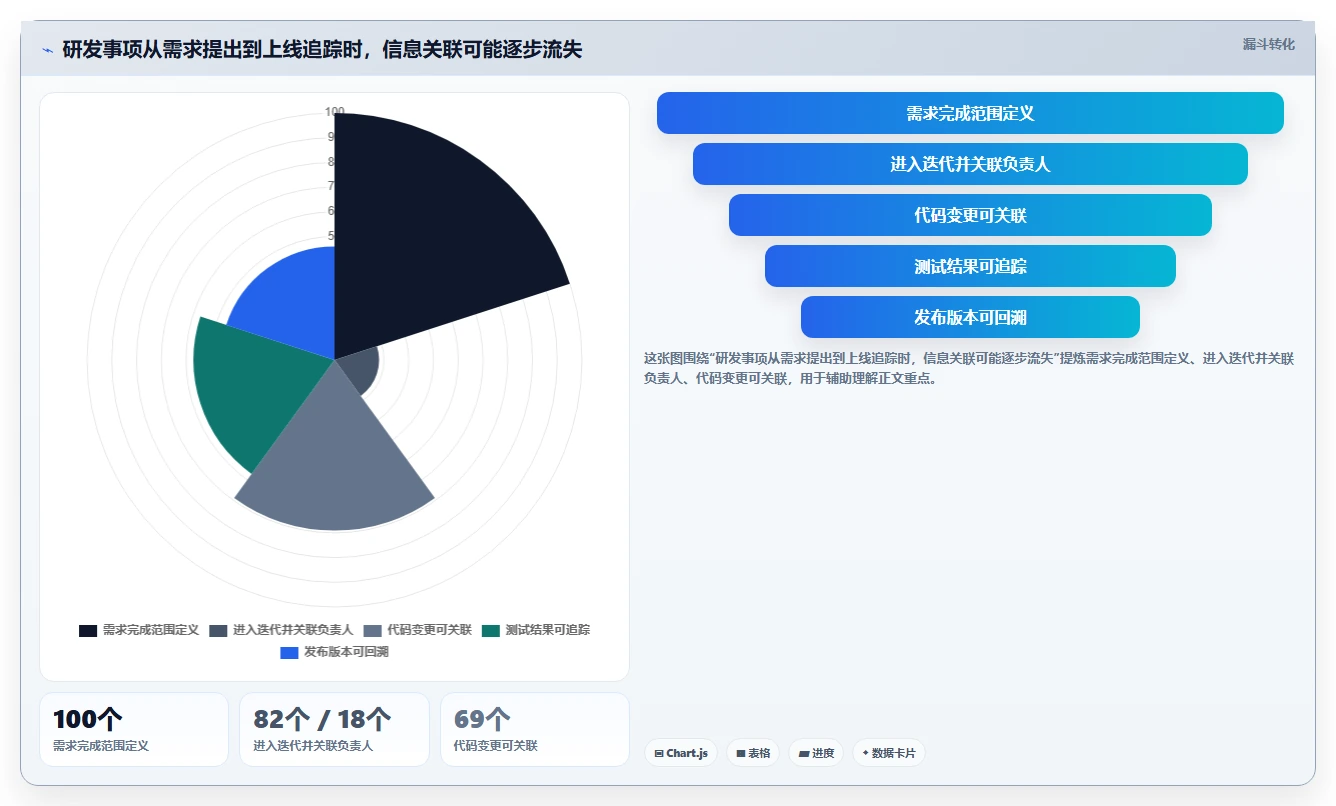This screenshot has height=806, width=1336.
Task: Click legend text 测试结果可追踪
Action: (x=547, y=631)
